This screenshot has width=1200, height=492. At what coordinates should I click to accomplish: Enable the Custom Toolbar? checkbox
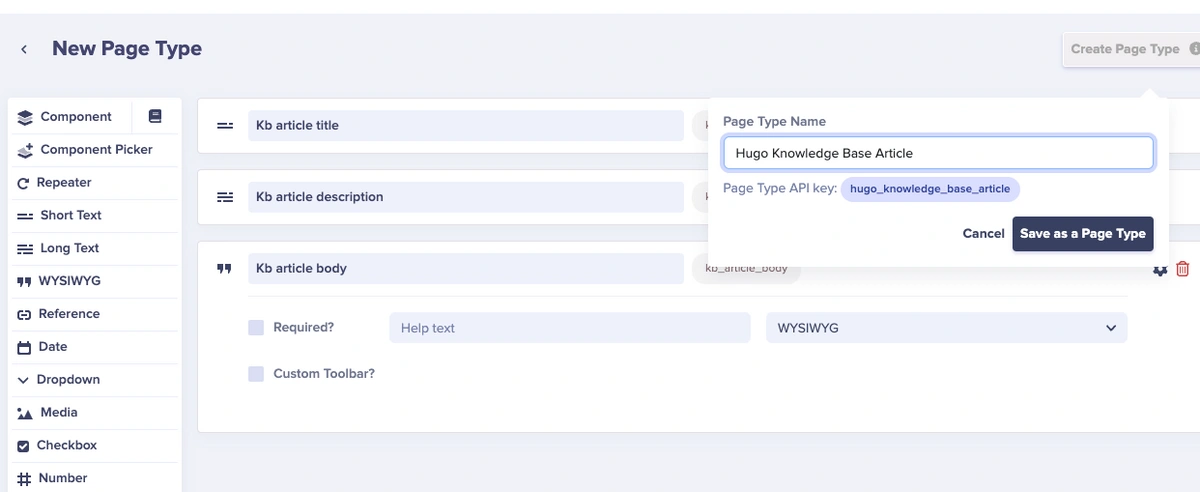click(256, 374)
